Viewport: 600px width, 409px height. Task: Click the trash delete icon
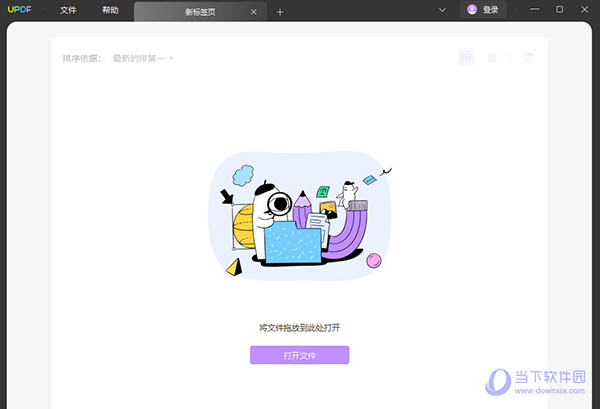pos(528,58)
